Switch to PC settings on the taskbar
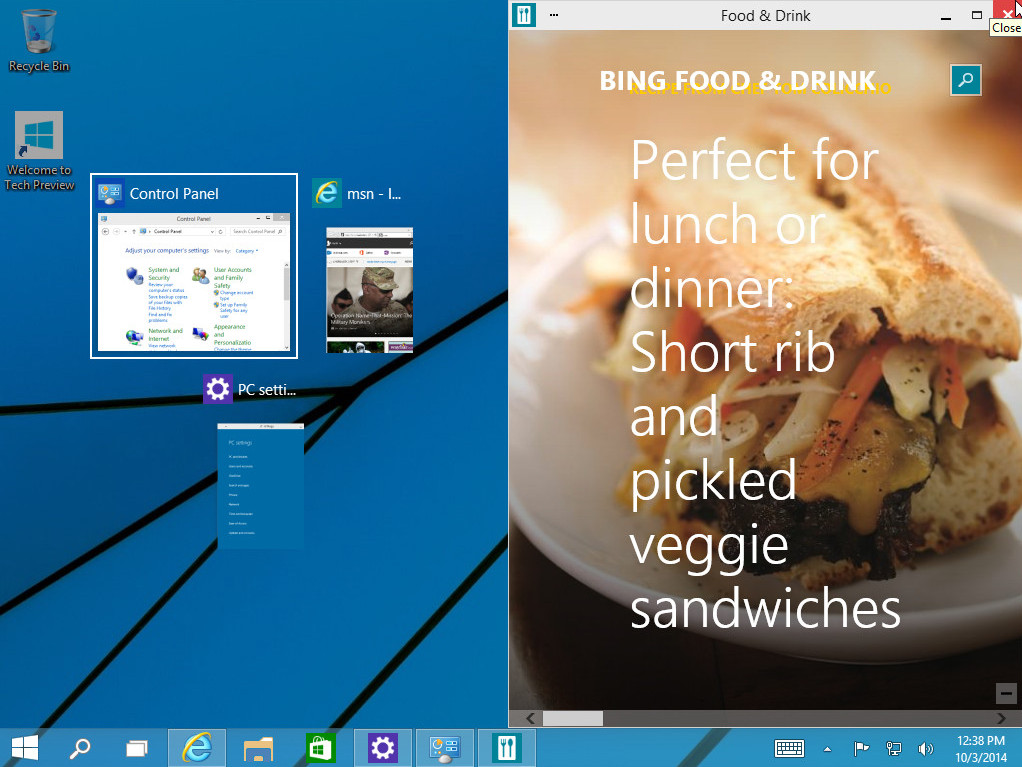The height and width of the screenshot is (767, 1022). pyautogui.click(x=383, y=747)
